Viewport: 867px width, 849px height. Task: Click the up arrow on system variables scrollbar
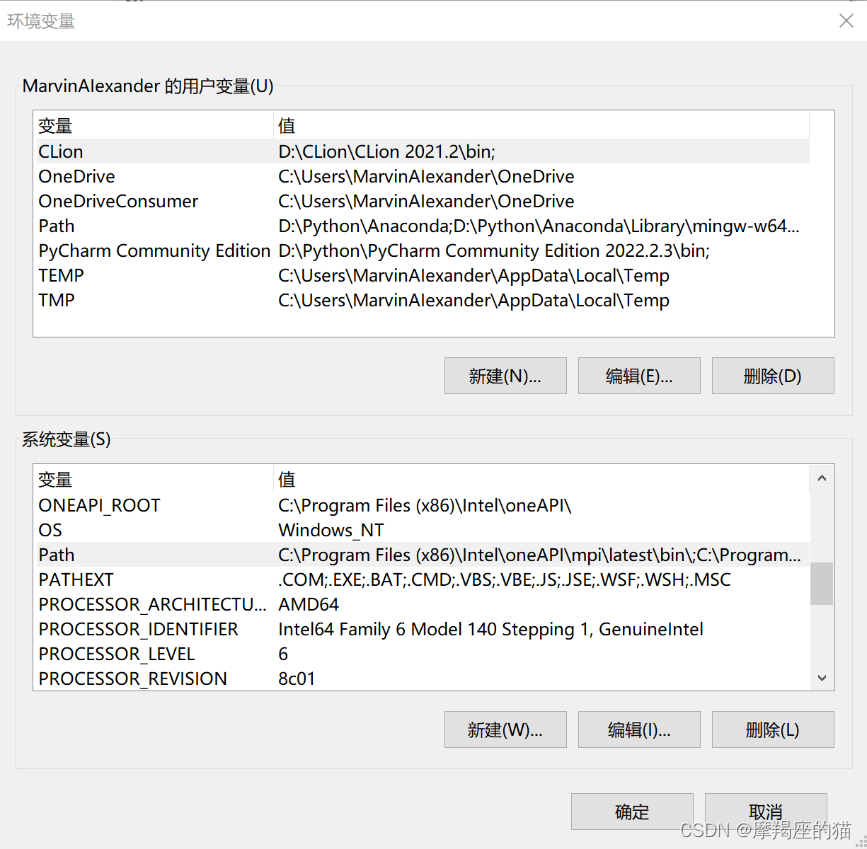[x=822, y=478]
